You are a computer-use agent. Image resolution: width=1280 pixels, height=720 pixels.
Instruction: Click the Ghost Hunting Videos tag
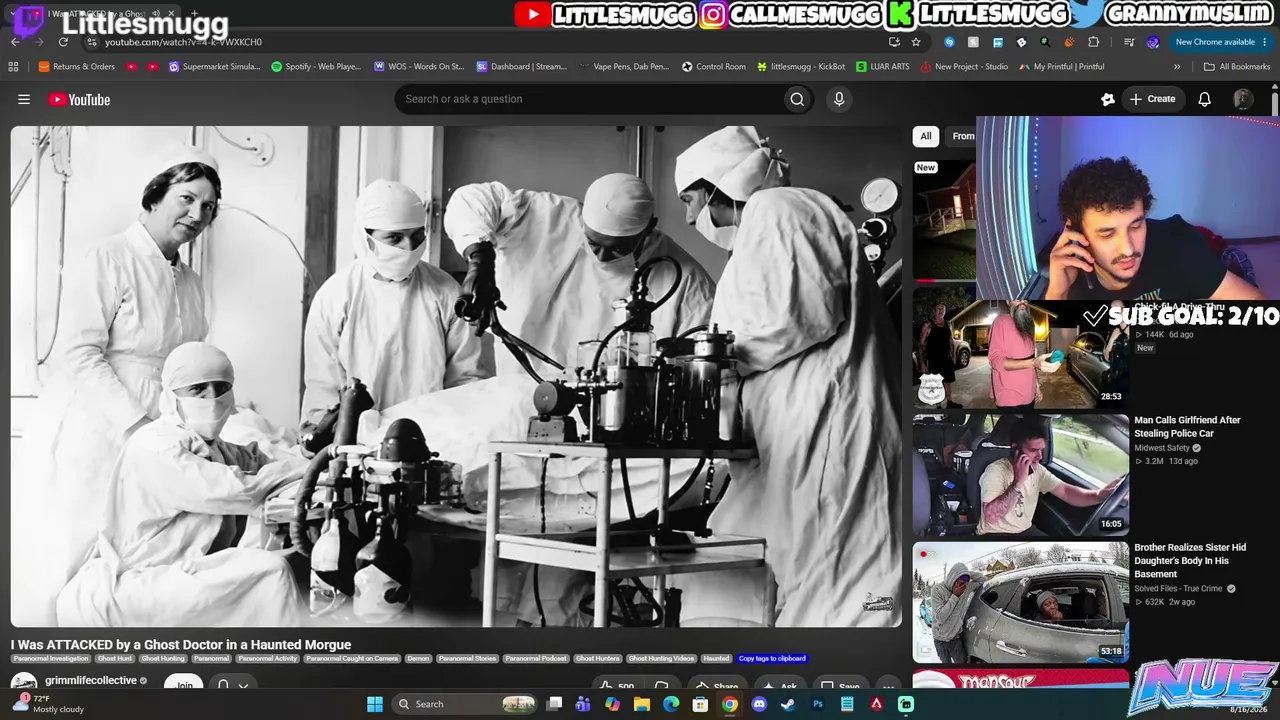(662, 659)
